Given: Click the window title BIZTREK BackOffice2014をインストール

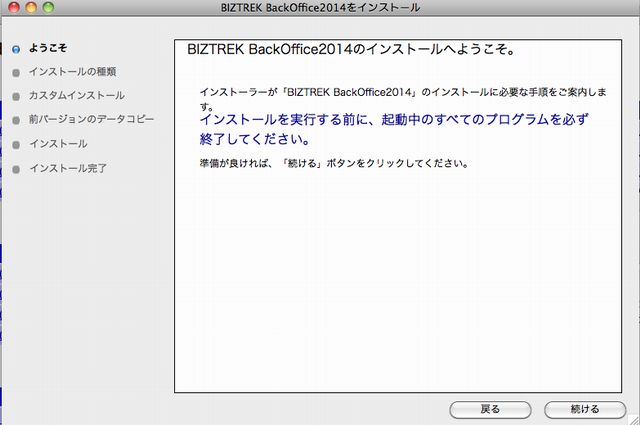Looking at the screenshot, I should pos(320,8).
